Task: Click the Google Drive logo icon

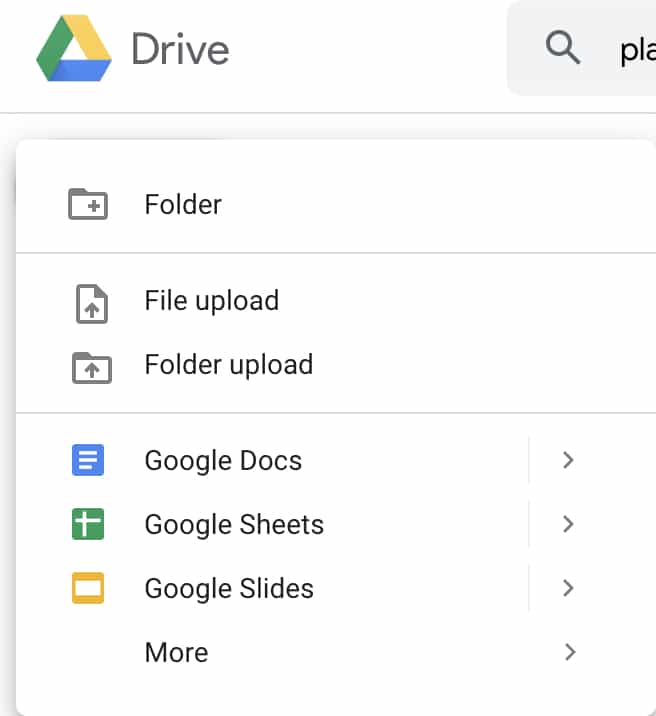Action: point(74,48)
